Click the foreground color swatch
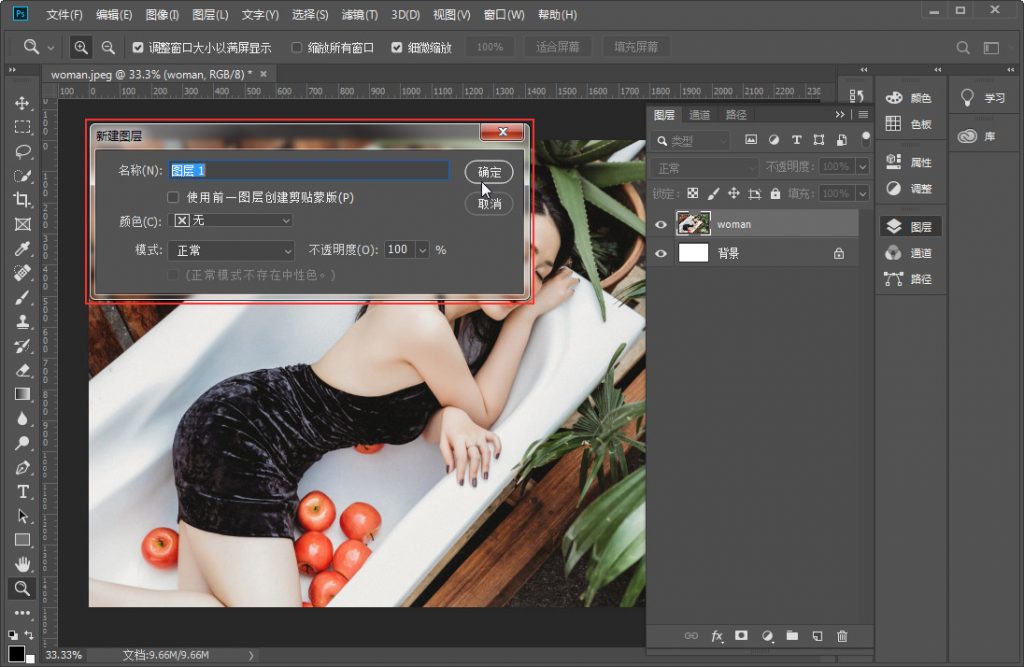The image size is (1024, 667). [x=17, y=653]
